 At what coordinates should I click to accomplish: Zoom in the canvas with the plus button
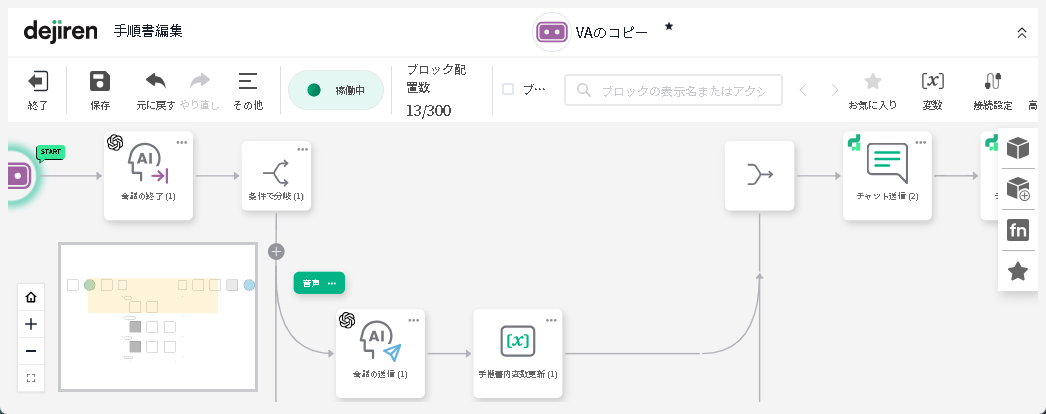[31, 324]
